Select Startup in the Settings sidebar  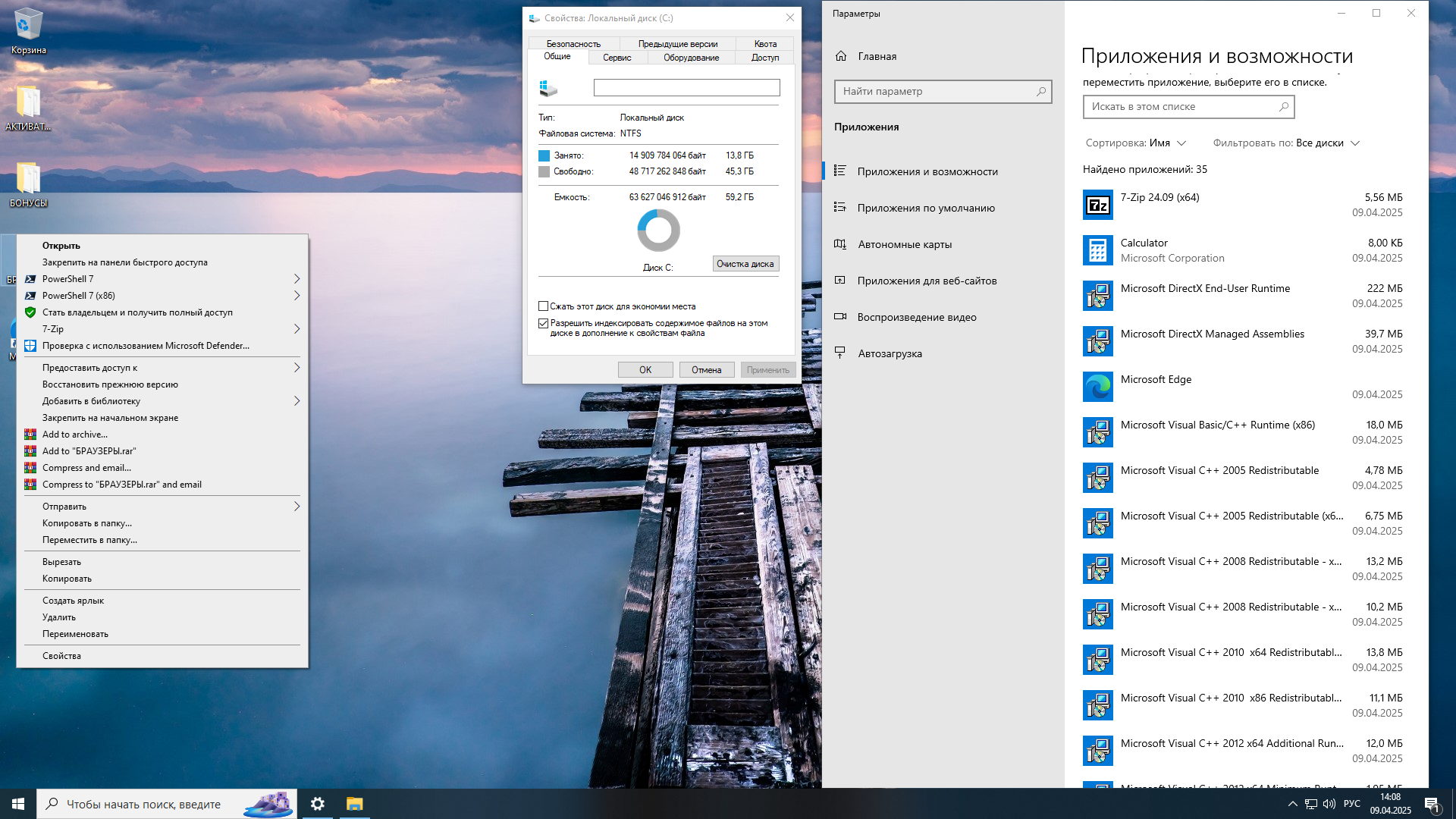(890, 353)
